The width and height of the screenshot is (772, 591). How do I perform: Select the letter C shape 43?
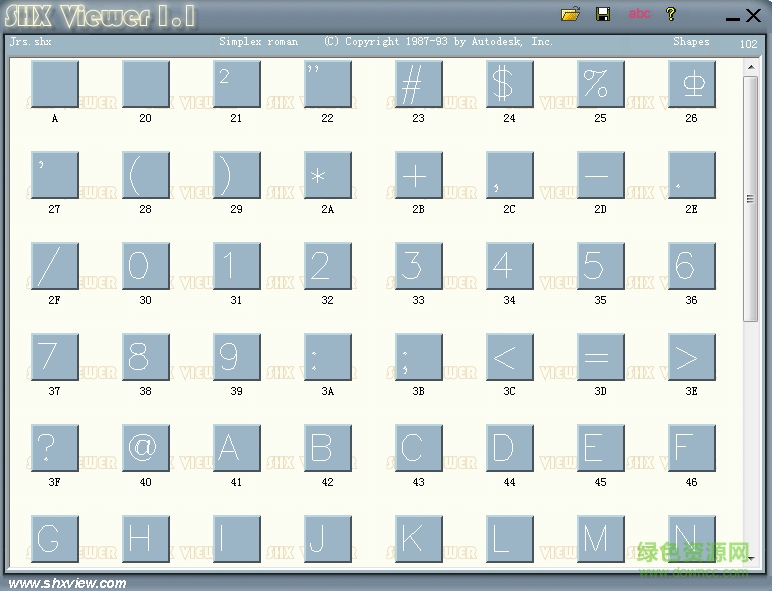418,448
